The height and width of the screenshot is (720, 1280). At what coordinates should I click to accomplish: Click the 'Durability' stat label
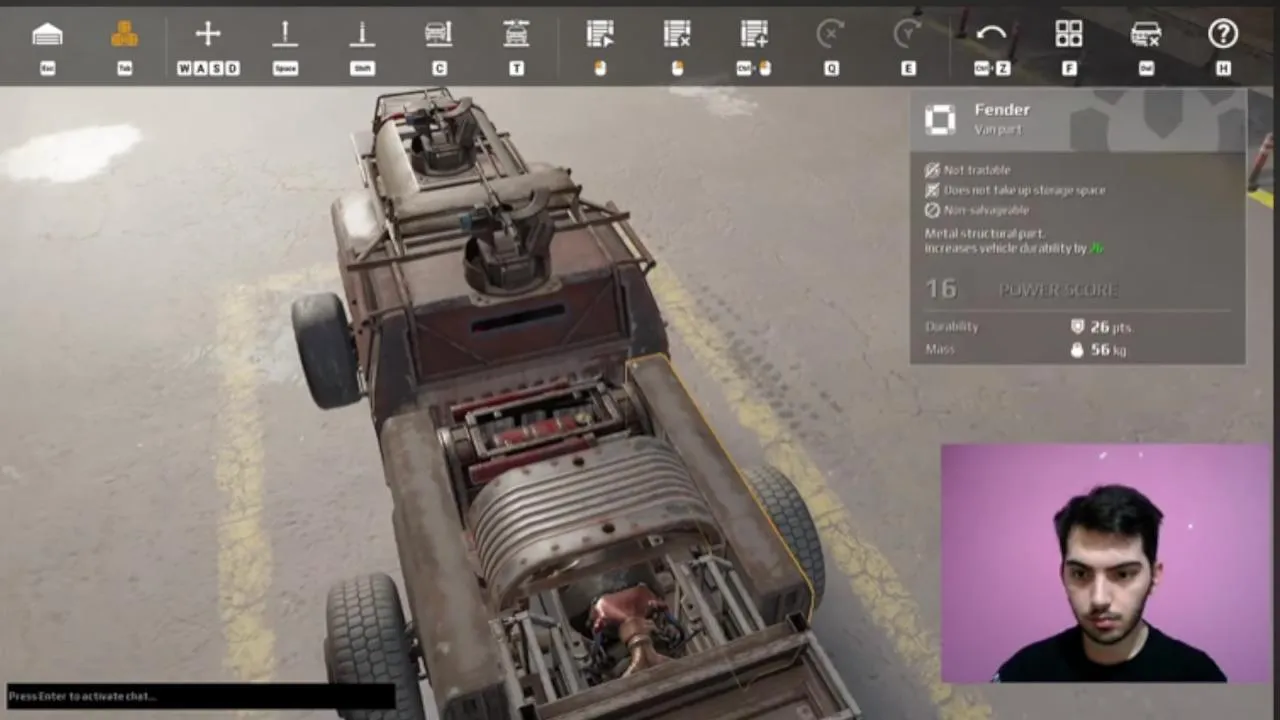952,327
